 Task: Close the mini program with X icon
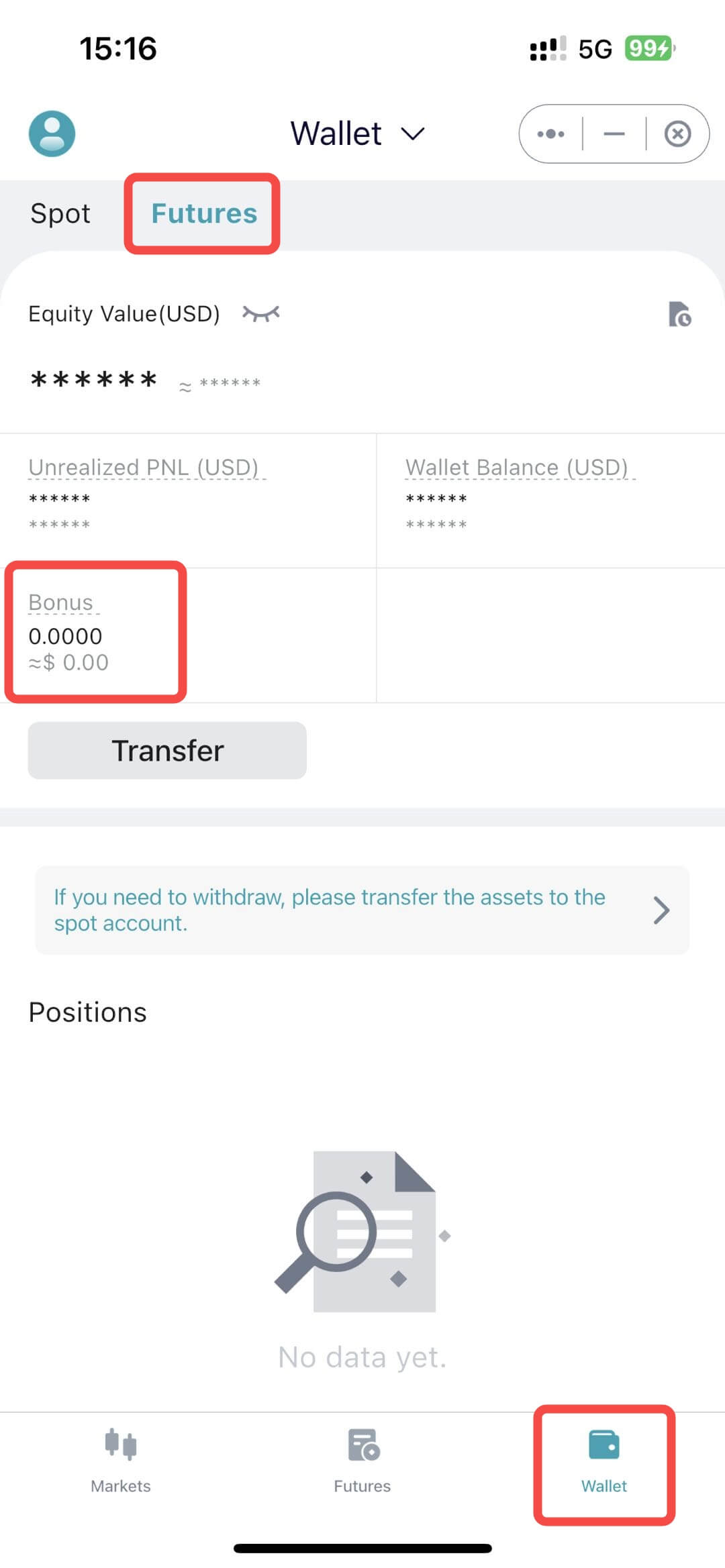point(677,134)
